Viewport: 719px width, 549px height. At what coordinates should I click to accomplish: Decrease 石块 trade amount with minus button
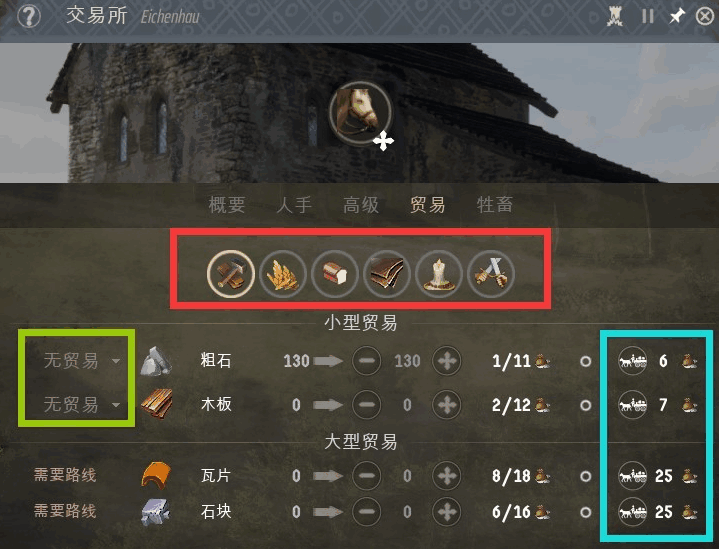point(366,511)
